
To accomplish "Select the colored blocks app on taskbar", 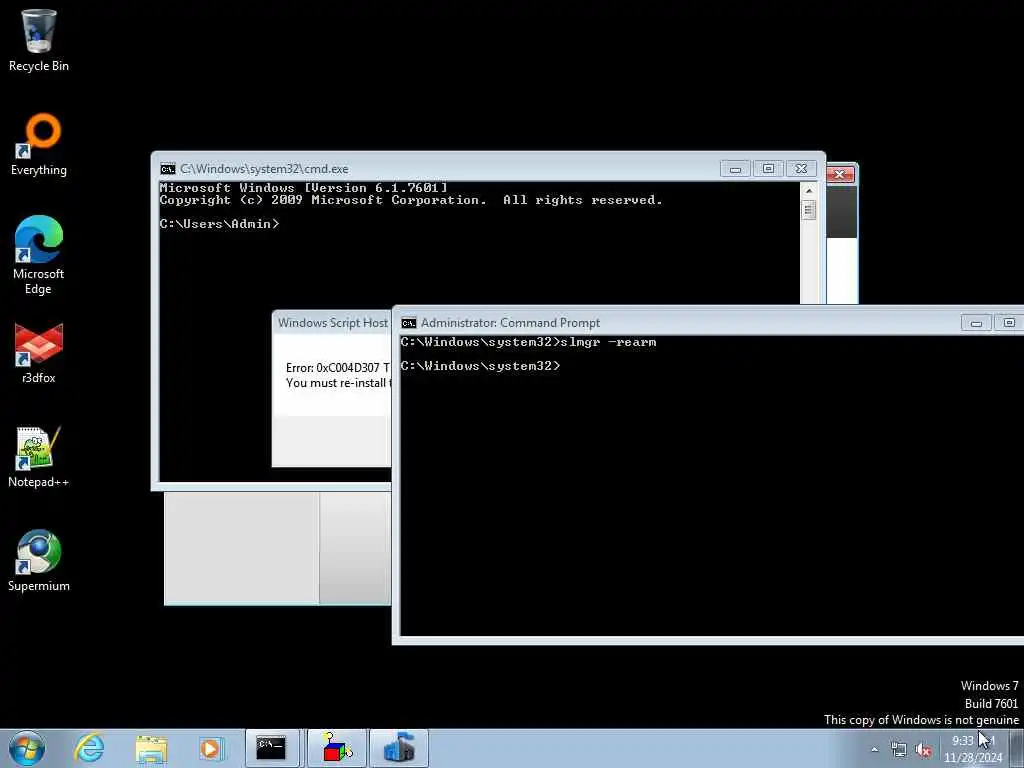I will [337, 748].
